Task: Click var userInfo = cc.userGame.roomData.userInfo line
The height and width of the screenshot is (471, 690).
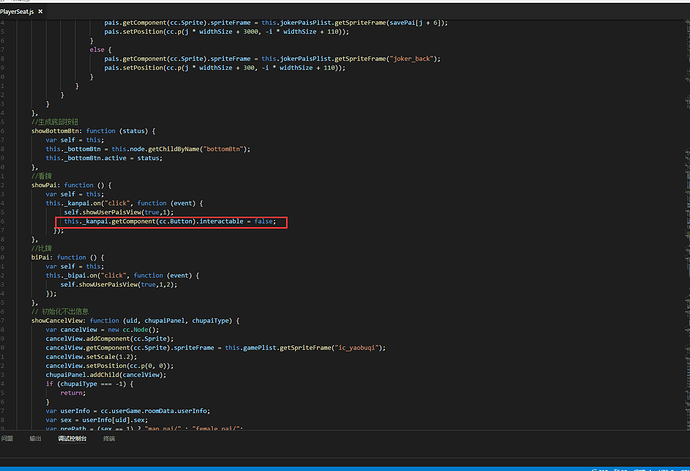Action: click(128, 411)
